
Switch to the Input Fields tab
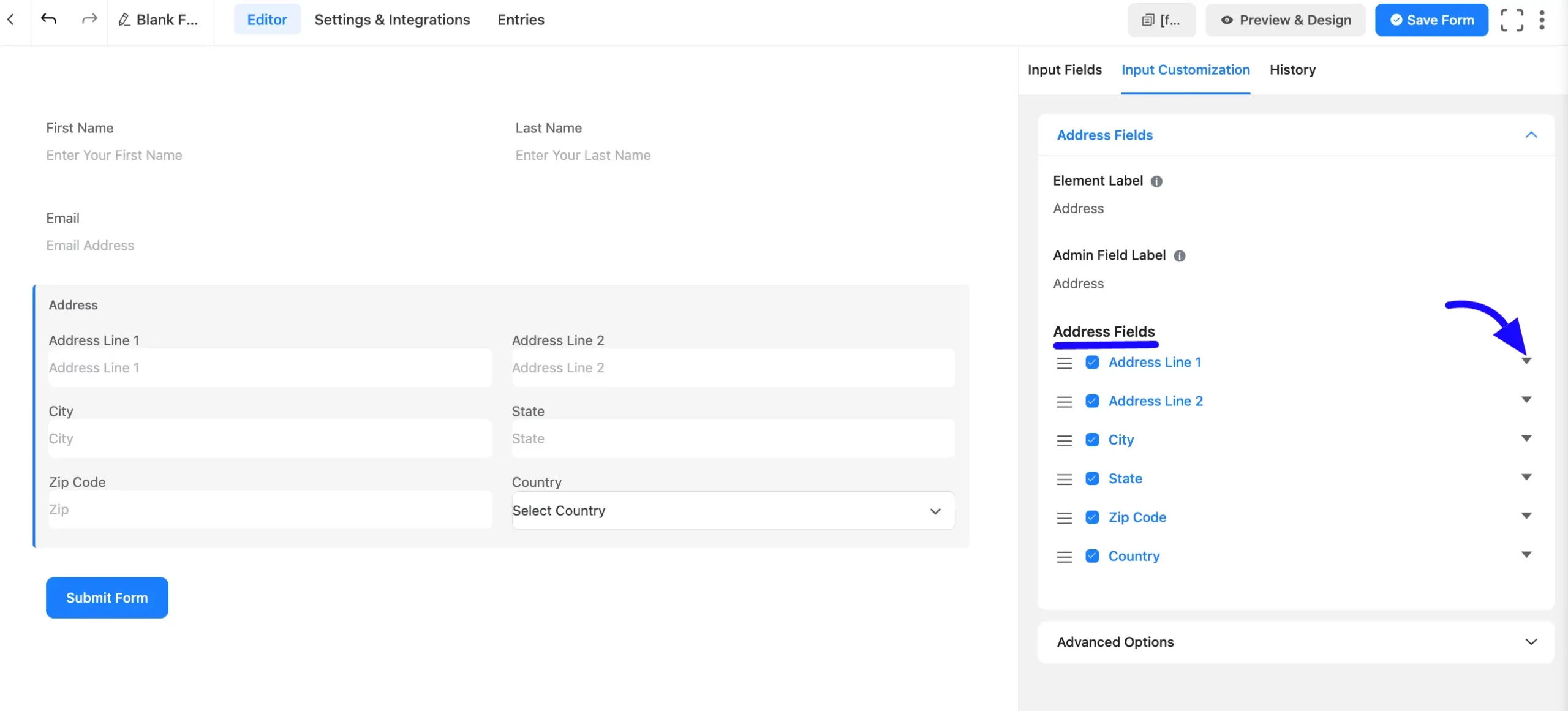pyautogui.click(x=1065, y=70)
